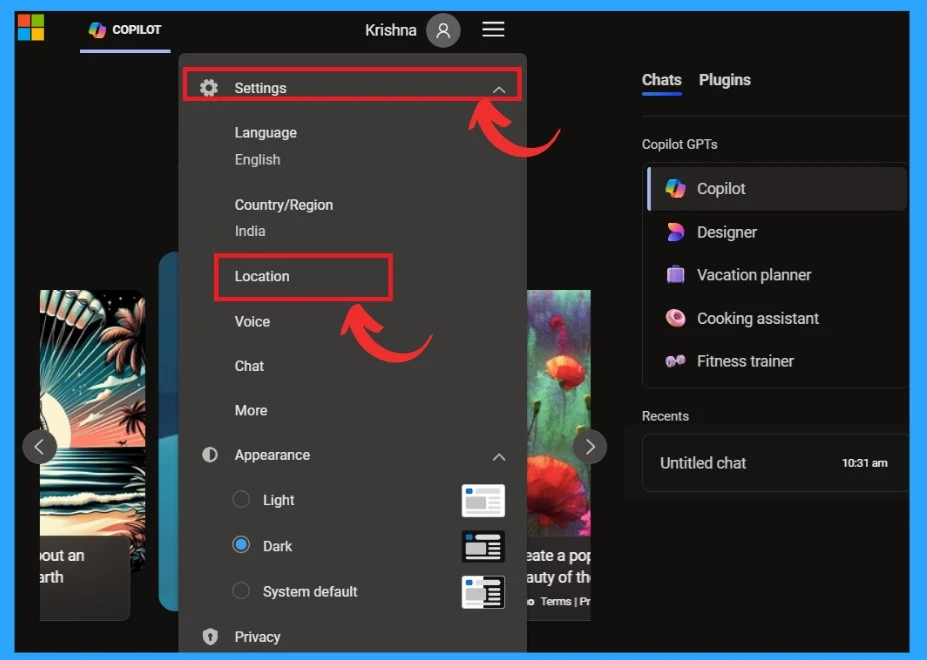Open the Voice setting
The width and height of the screenshot is (927, 660).
click(x=252, y=321)
